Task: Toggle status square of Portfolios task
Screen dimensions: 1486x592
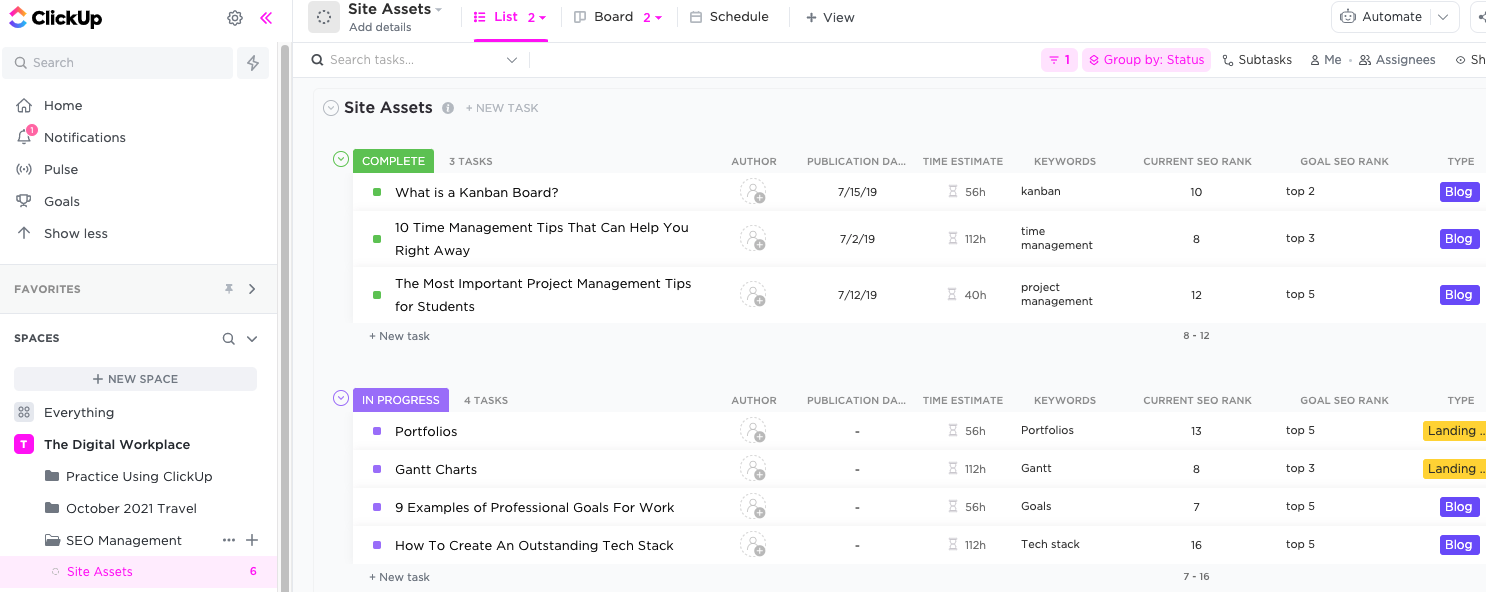Action: (x=377, y=431)
